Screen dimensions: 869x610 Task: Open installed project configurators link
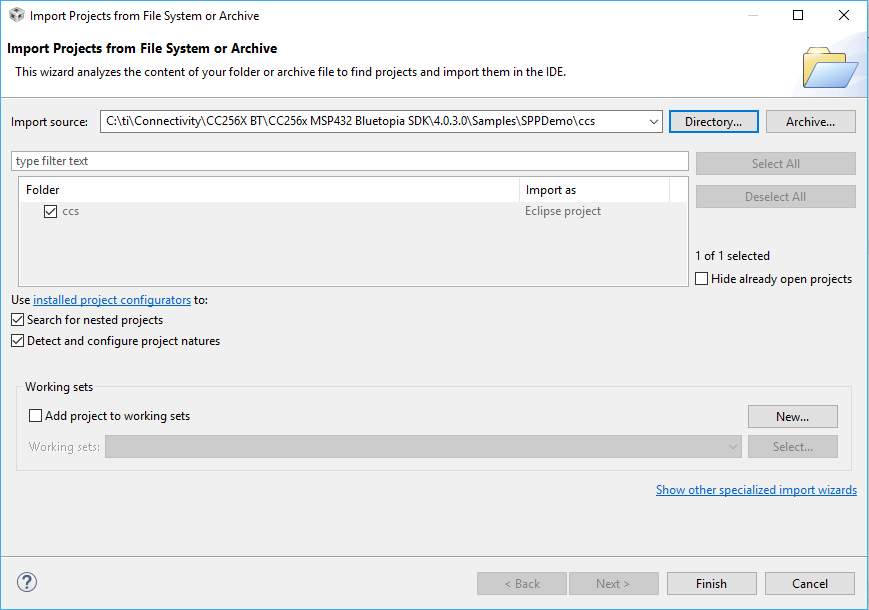(112, 300)
